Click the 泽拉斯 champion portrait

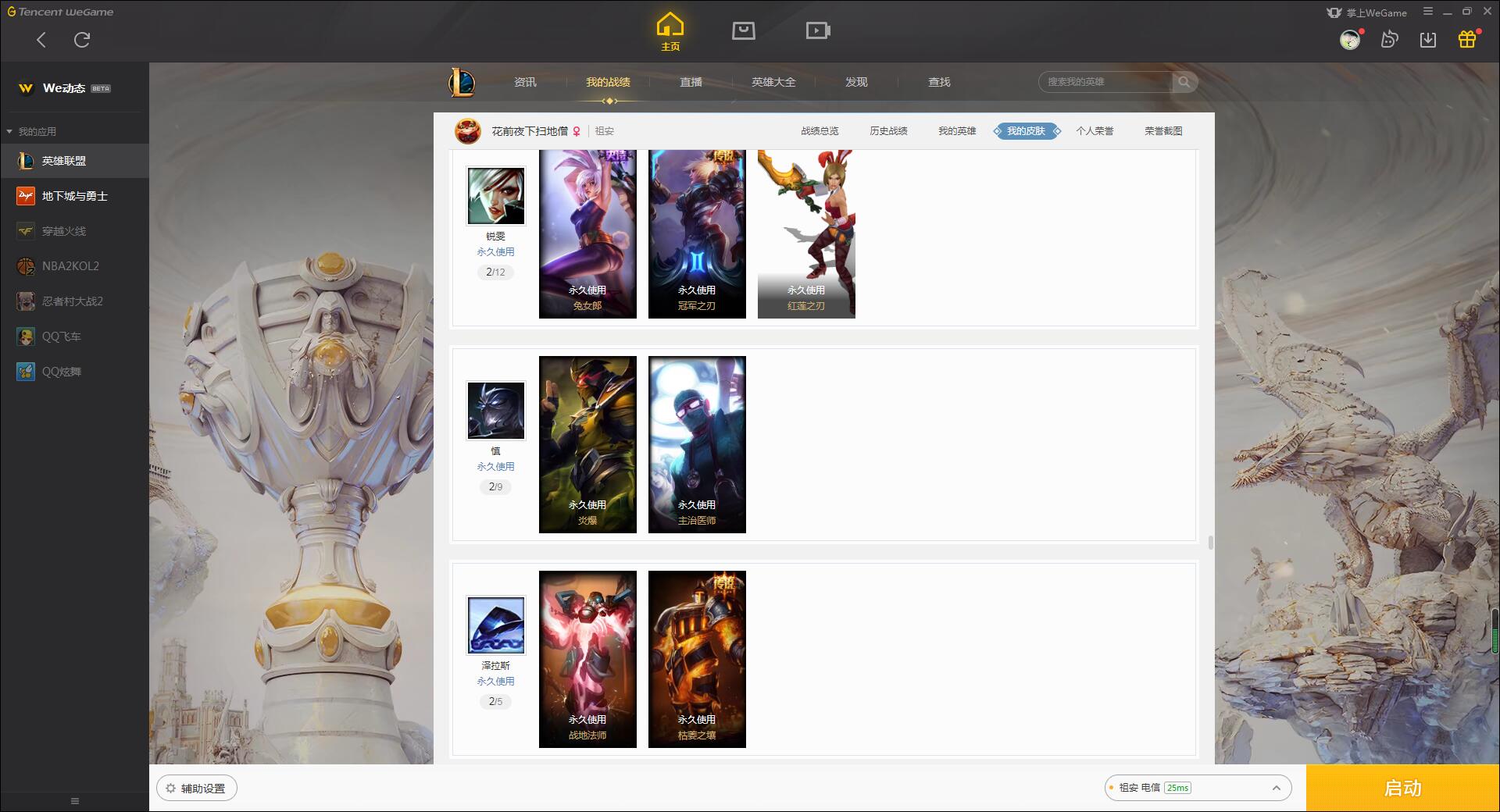496,625
